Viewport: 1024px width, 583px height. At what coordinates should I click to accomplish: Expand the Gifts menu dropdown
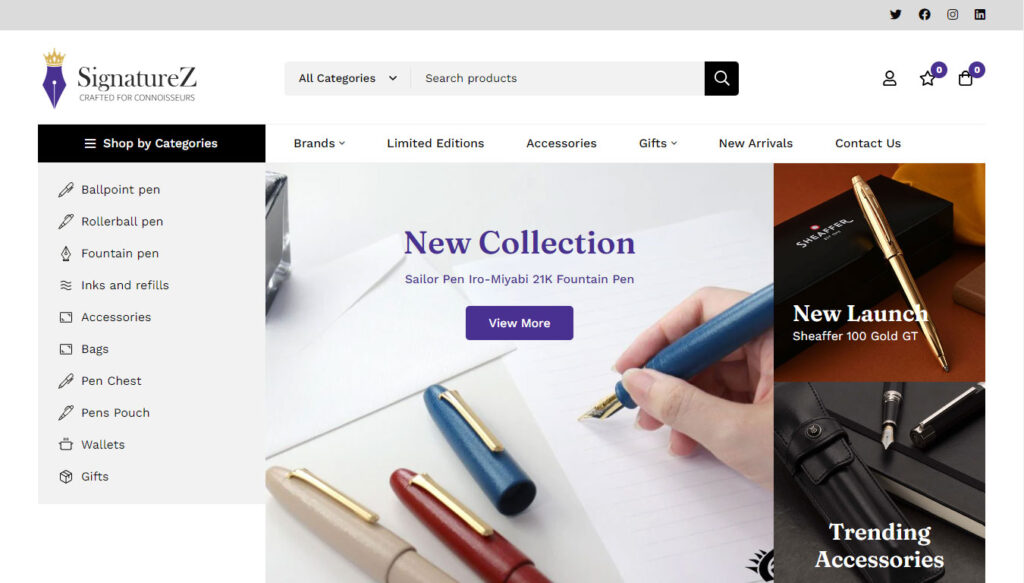[x=658, y=143]
